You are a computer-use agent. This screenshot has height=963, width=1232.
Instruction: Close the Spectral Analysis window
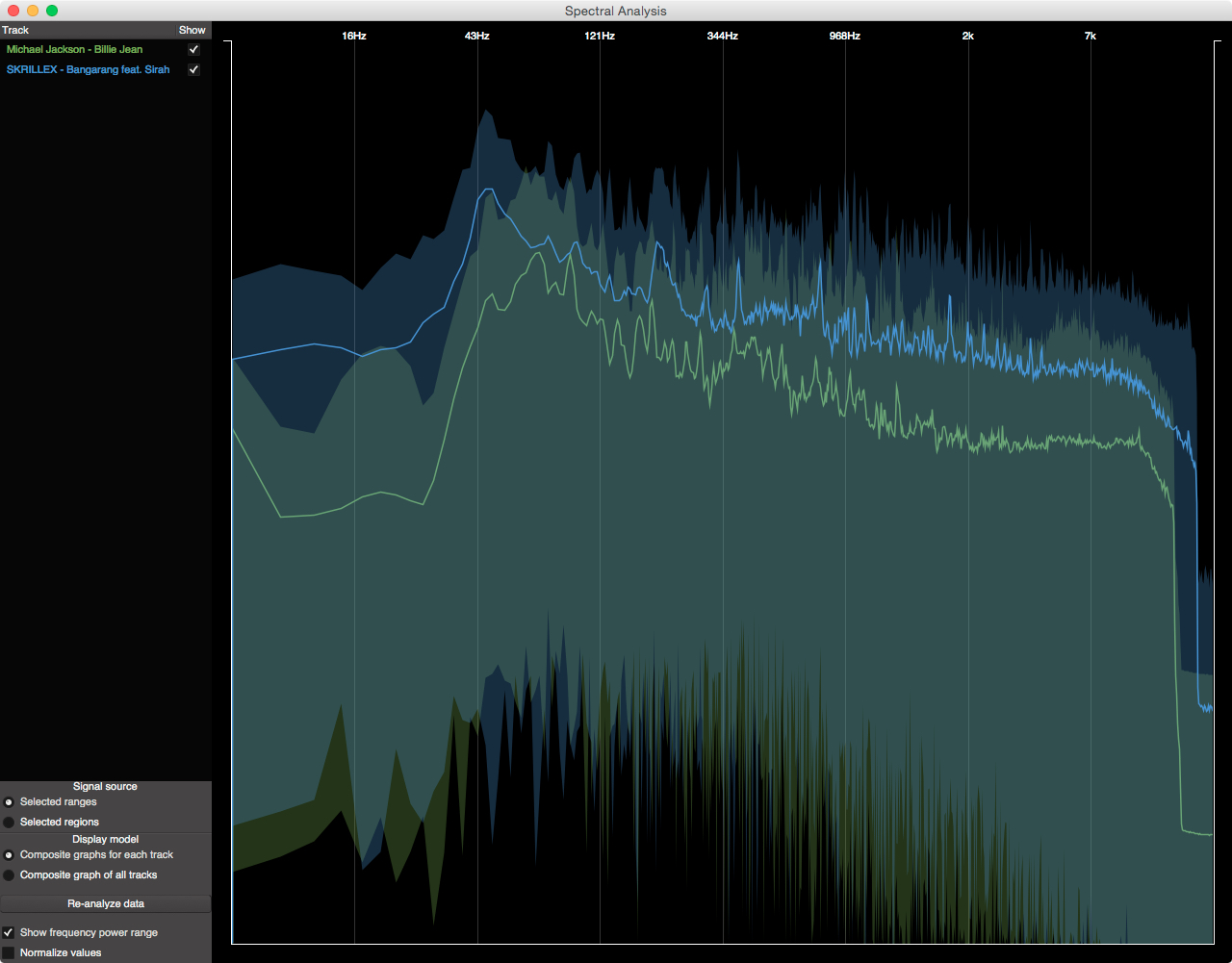(x=13, y=11)
